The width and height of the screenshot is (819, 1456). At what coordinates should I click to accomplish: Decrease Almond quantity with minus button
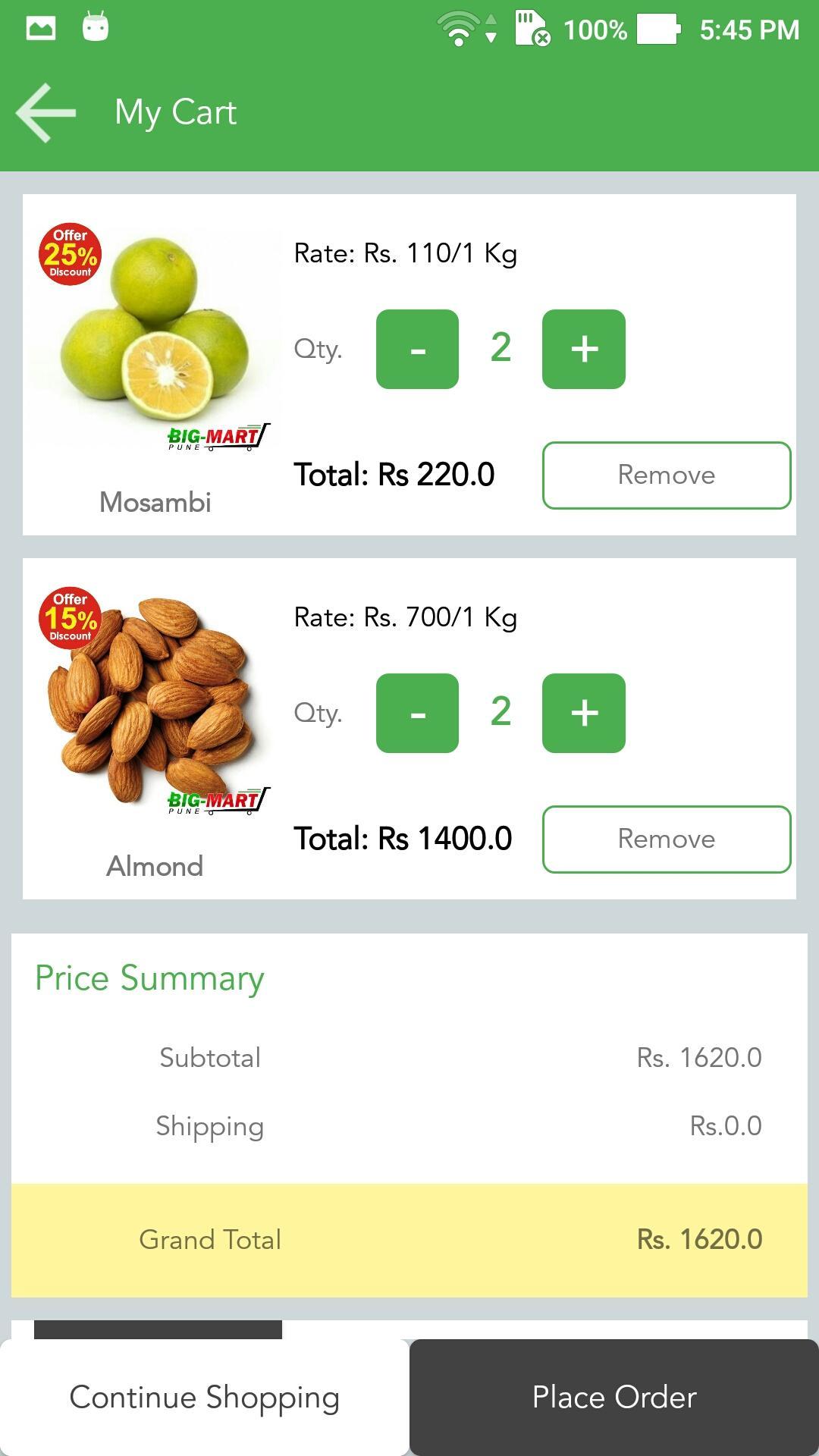[417, 713]
